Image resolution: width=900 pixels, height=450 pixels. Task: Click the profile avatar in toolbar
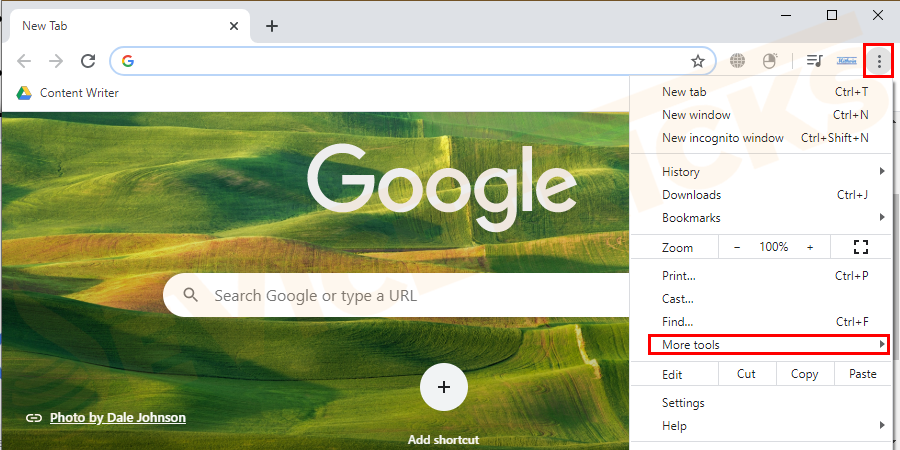click(x=847, y=60)
